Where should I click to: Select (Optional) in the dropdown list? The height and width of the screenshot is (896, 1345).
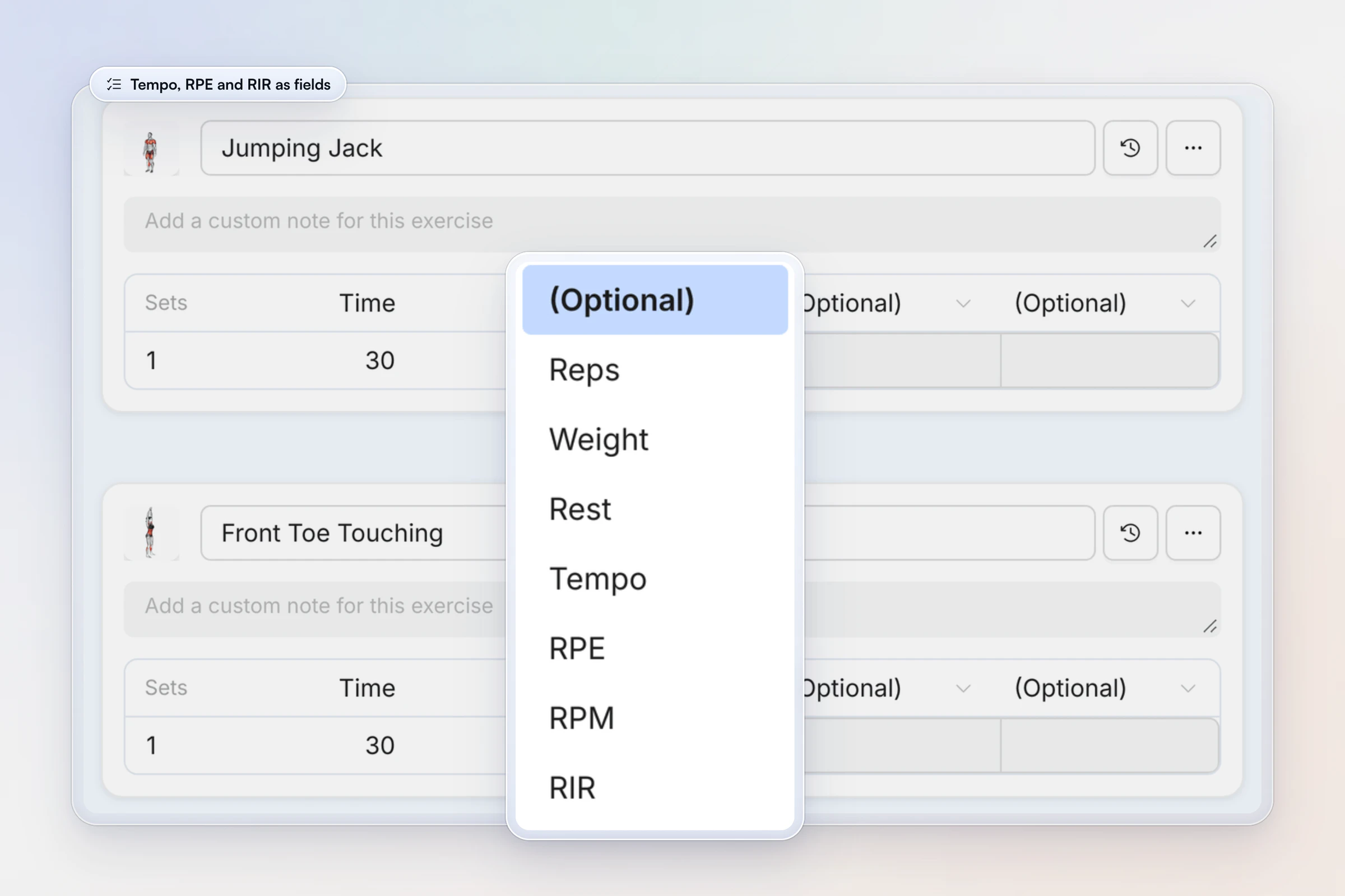click(655, 300)
